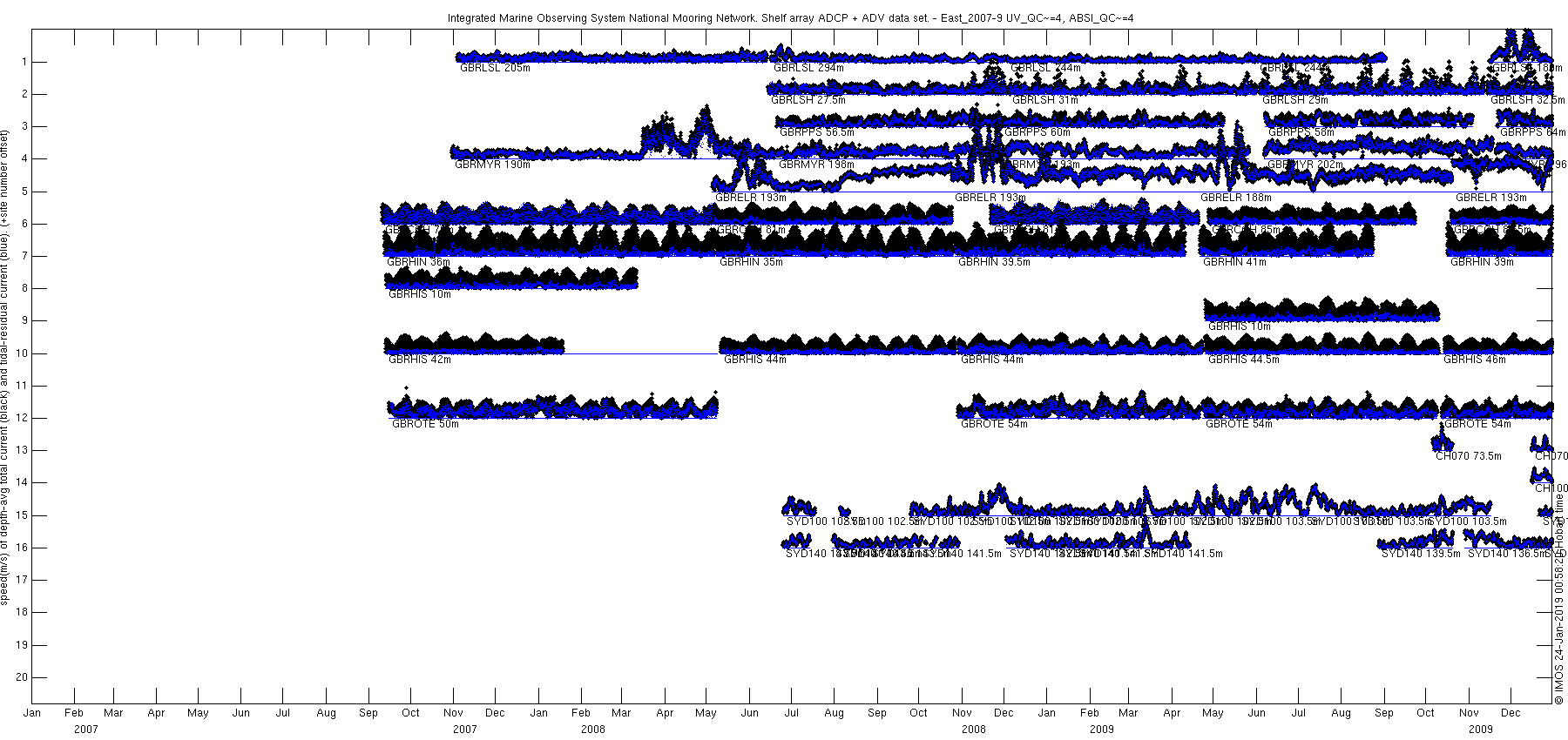This screenshot has width=1568, height=740.
Task: Click the GBRHIS 10m label on row 9
Action: (x=1240, y=326)
